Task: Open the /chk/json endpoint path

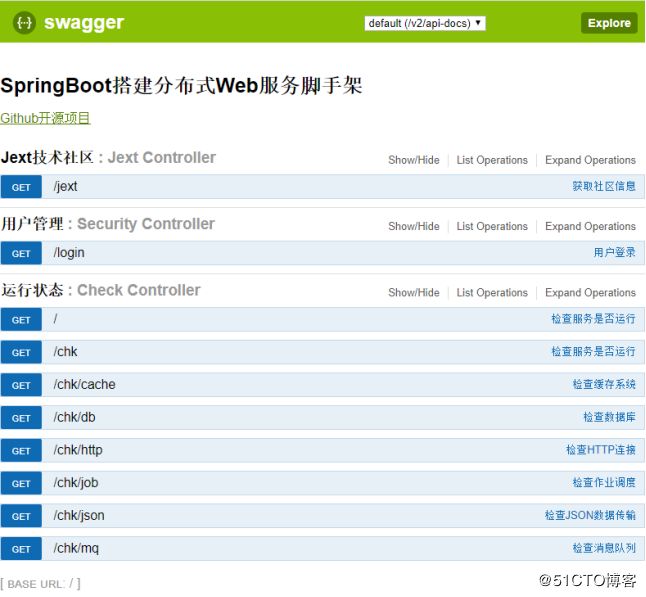Action: pyautogui.click(x=79, y=515)
